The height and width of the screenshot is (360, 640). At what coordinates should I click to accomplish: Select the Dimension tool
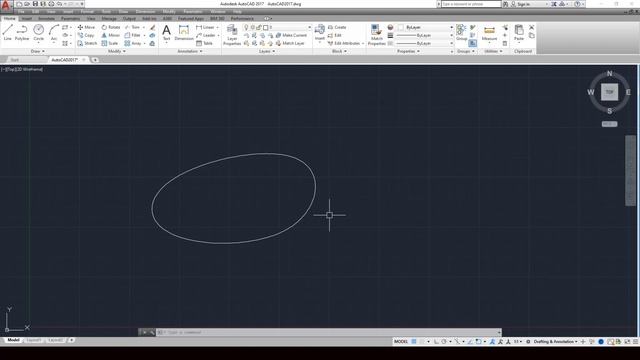coord(184,32)
